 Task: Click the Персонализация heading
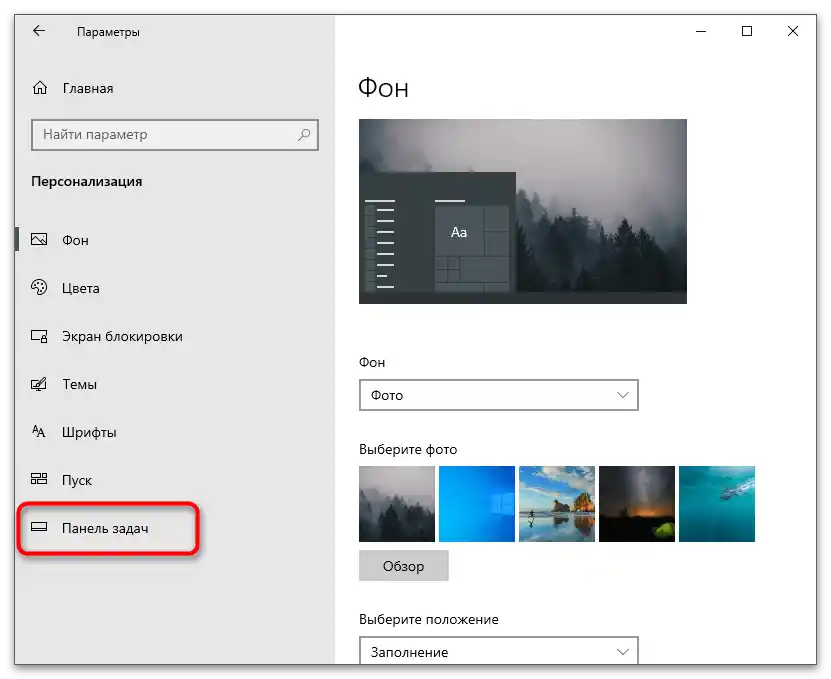tap(87, 182)
